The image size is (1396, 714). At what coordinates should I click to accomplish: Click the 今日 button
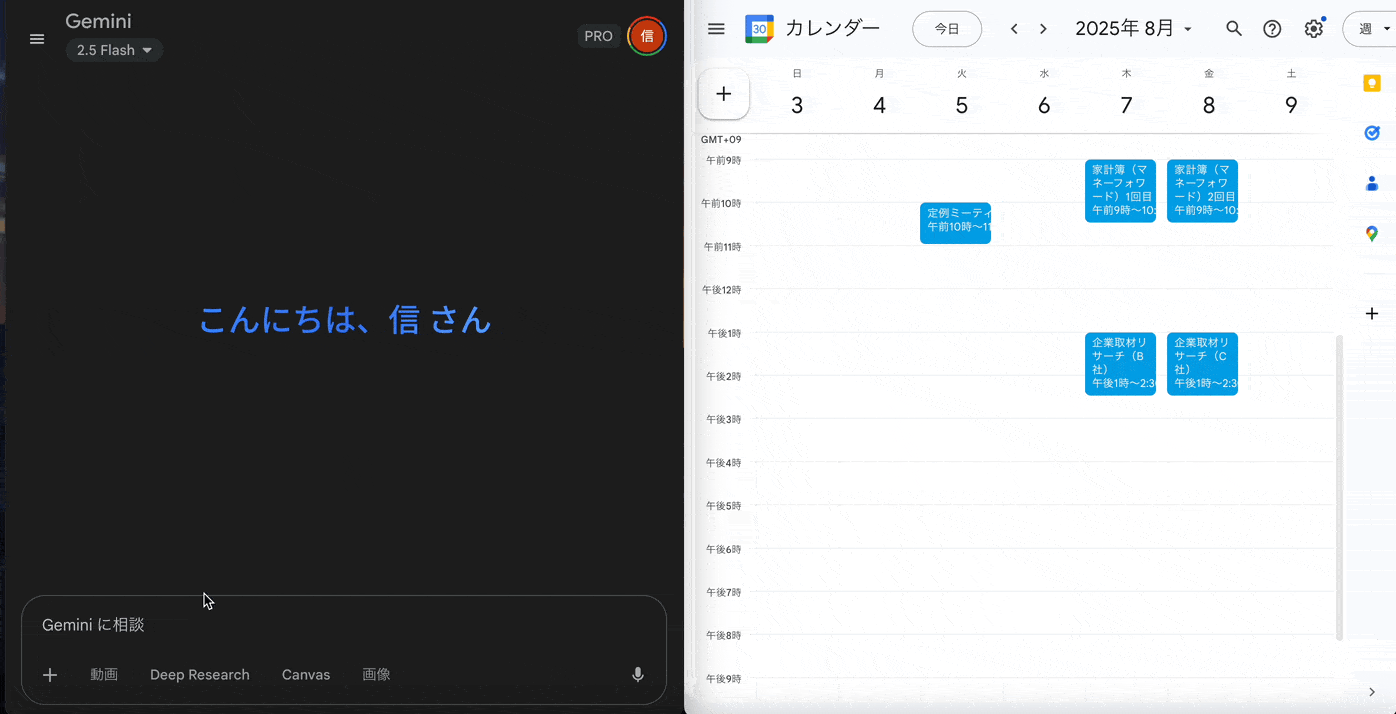[x=946, y=29]
